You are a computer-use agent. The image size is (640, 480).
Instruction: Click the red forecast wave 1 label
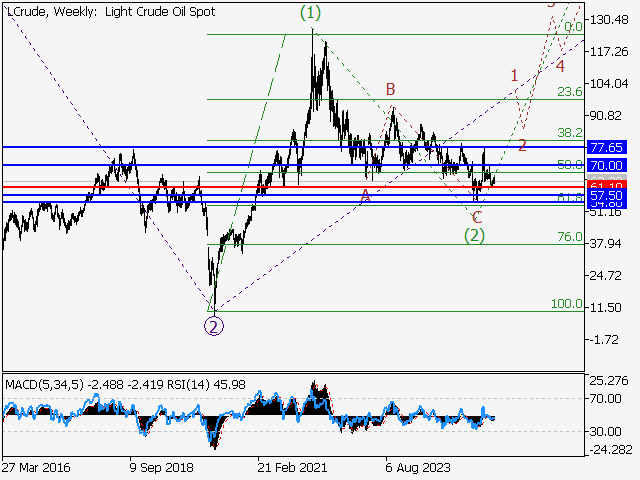pyautogui.click(x=514, y=75)
